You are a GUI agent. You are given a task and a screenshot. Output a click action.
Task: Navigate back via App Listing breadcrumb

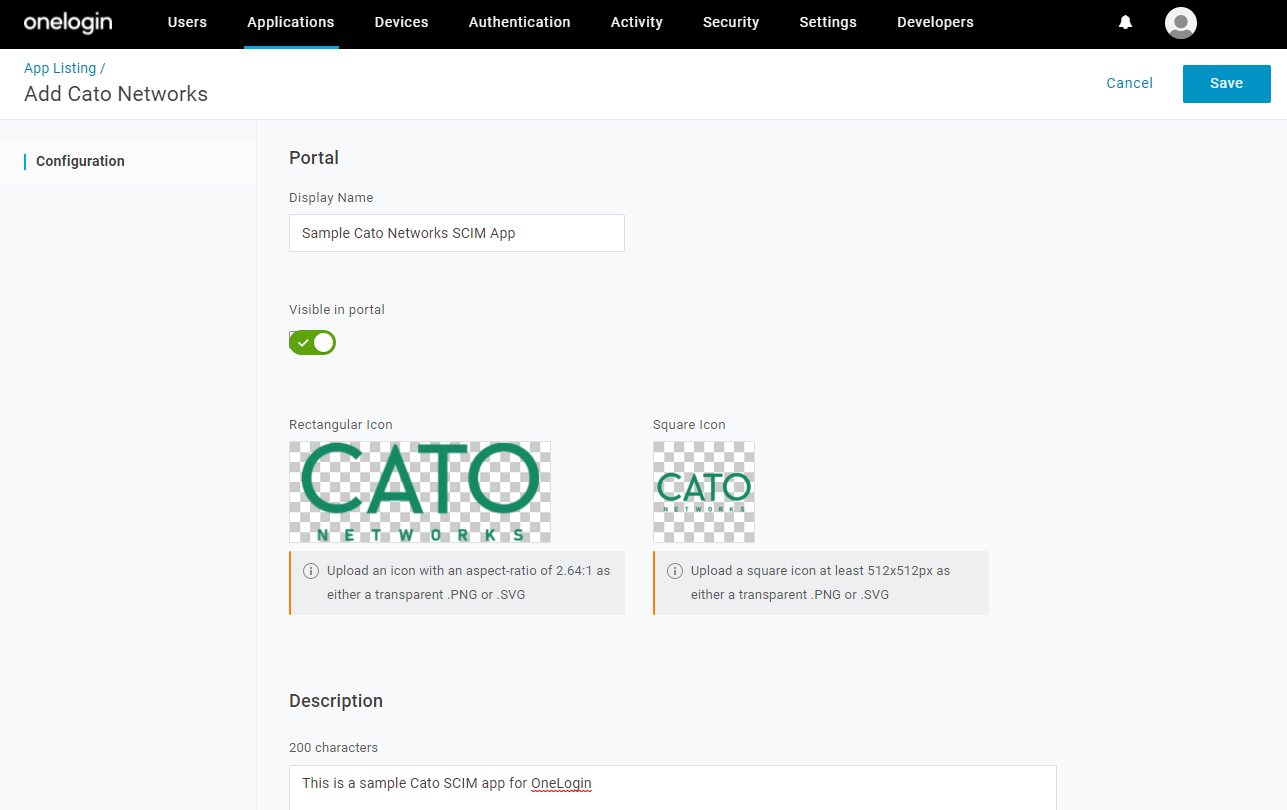pyautogui.click(x=60, y=67)
